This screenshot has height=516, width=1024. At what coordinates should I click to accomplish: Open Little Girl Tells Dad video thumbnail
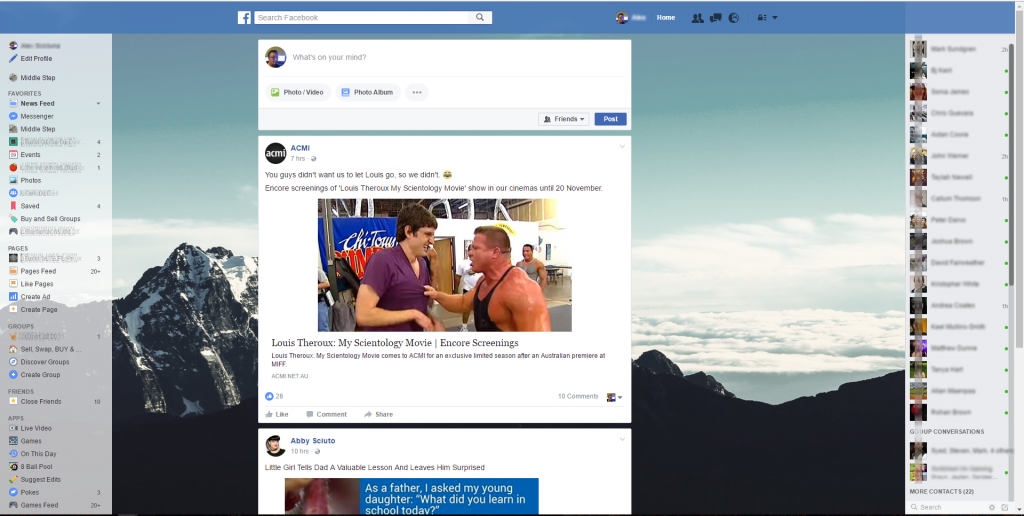pyautogui.click(x=411, y=496)
